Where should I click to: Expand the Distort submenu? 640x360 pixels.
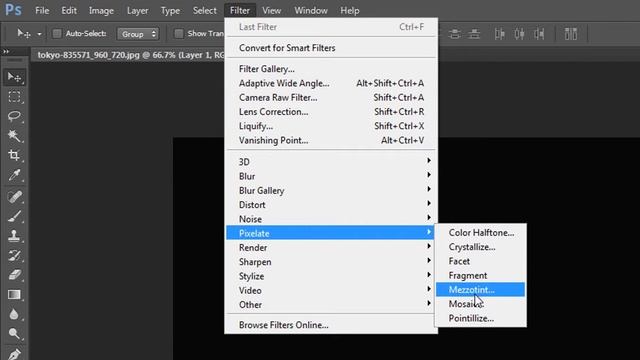(x=331, y=204)
